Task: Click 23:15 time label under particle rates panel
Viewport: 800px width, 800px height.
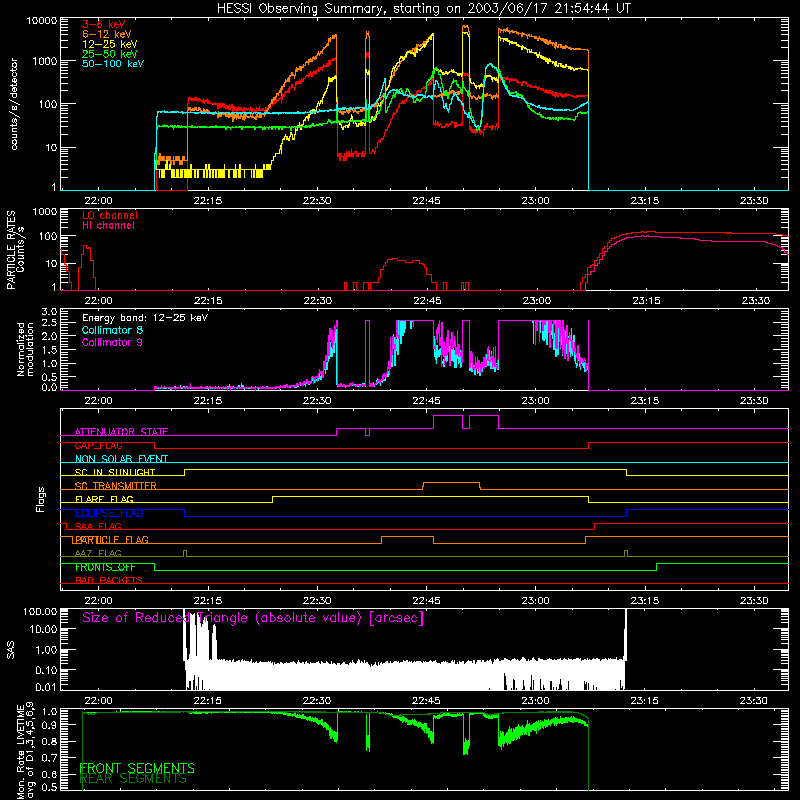Action: click(645, 301)
